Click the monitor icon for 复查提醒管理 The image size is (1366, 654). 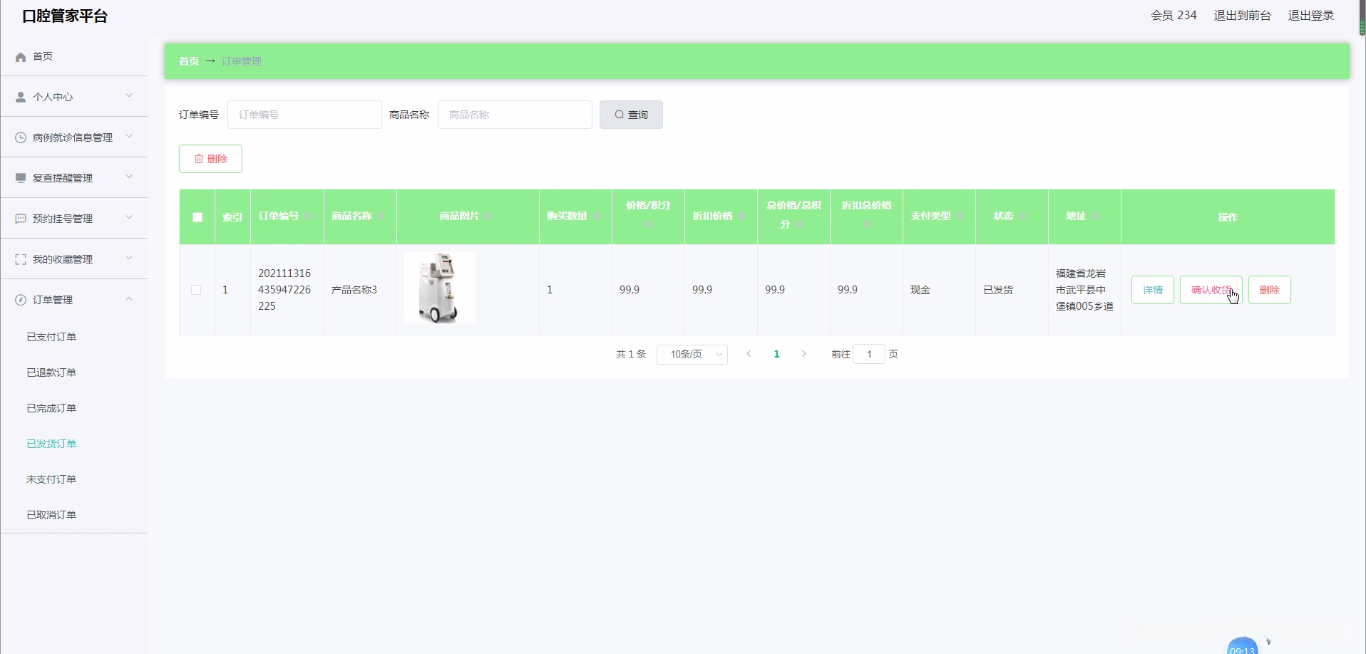pyautogui.click(x=21, y=178)
